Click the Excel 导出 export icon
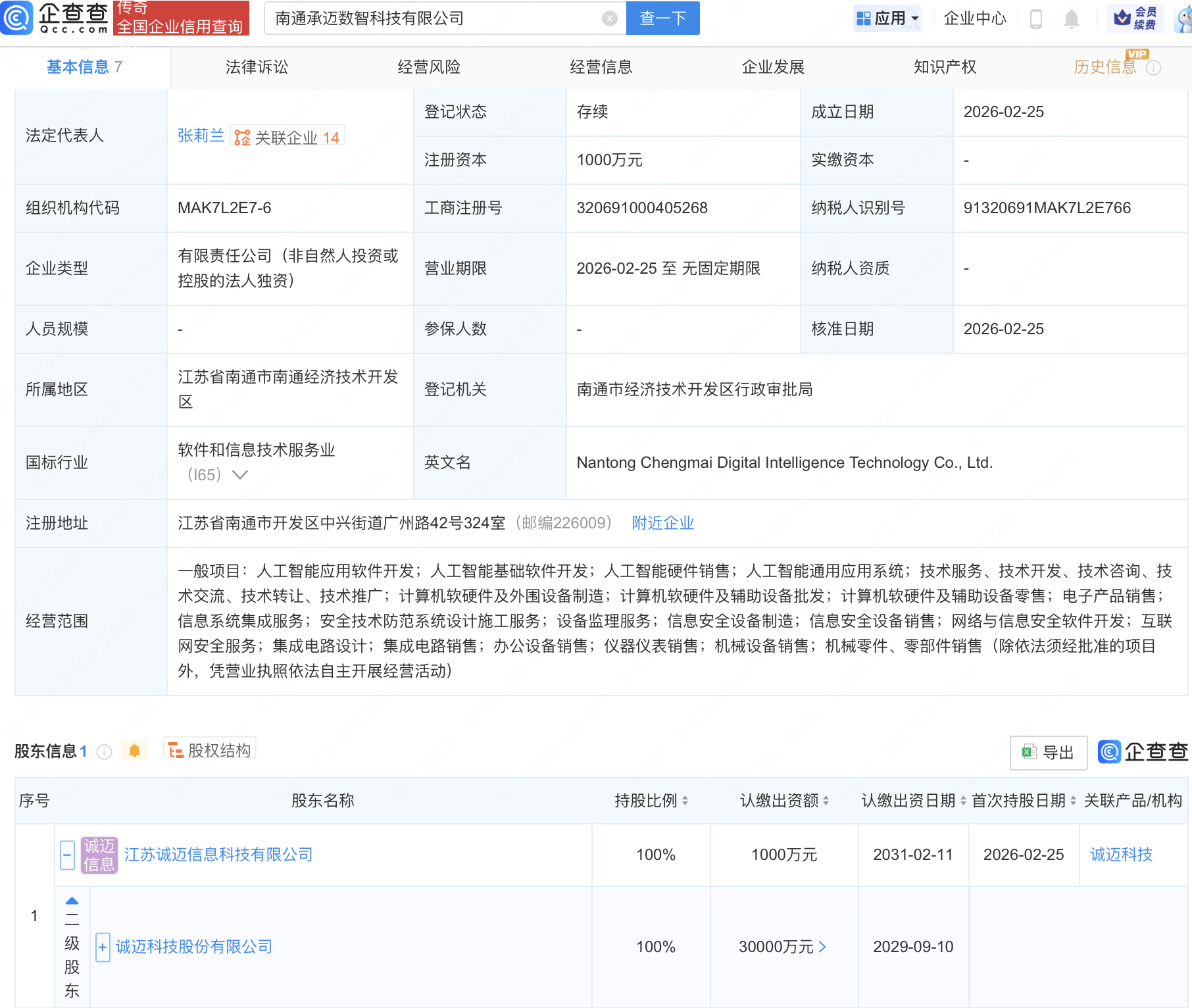The height and width of the screenshot is (1008, 1192). [1029, 752]
